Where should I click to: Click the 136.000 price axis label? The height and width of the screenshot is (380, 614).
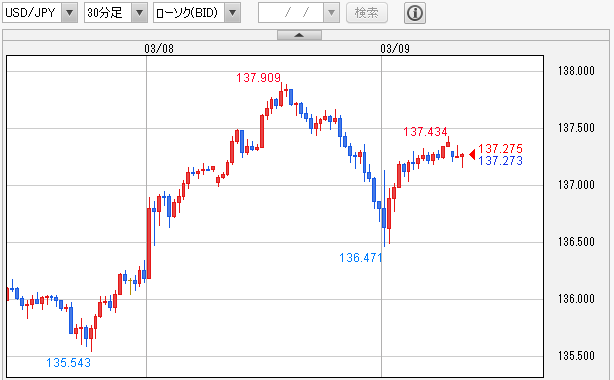coord(576,299)
